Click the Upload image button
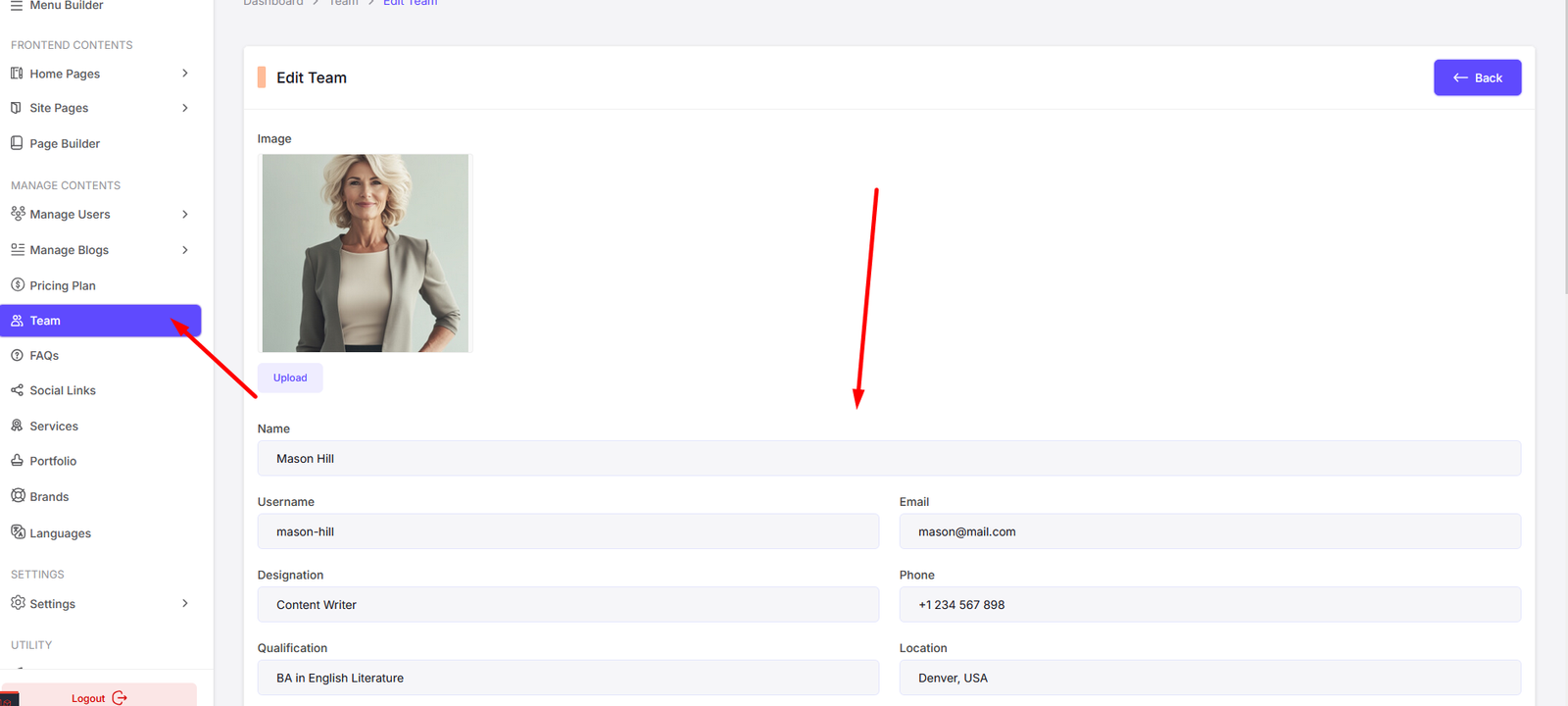This screenshot has width=1568, height=706. pyautogui.click(x=290, y=378)
